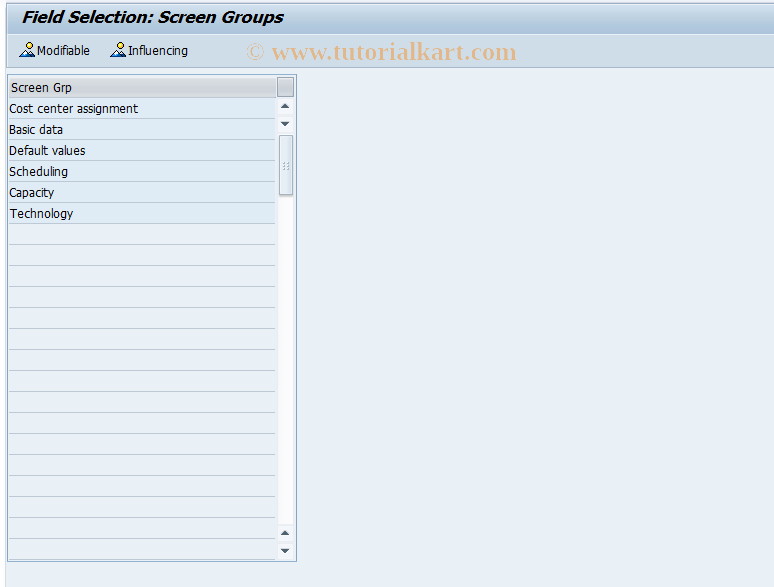This screenshot has width=774, height=587.
Task: Select the Scheduling screen group
Action: tap(142, 172)
